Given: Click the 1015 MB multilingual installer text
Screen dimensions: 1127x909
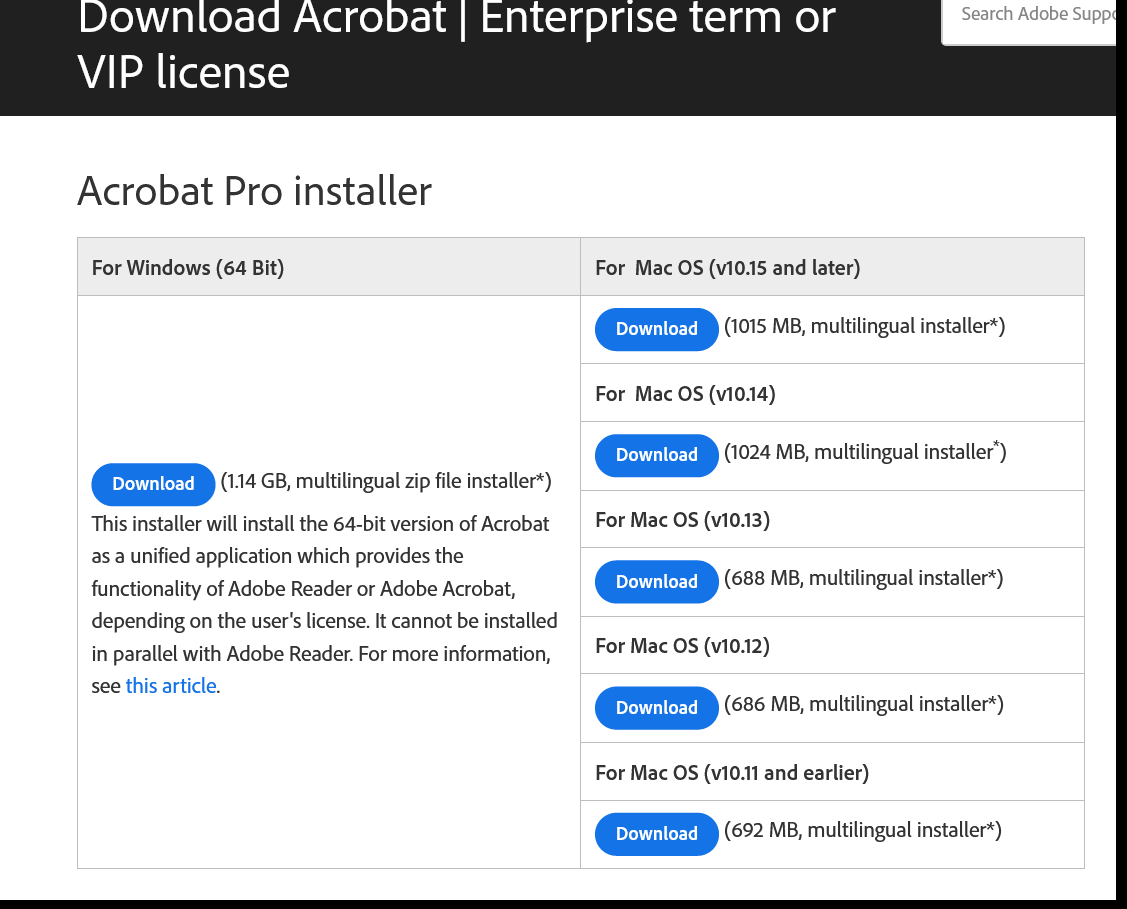Looking at the screenshot, I should pyautogui.click(x=865, y=326).
